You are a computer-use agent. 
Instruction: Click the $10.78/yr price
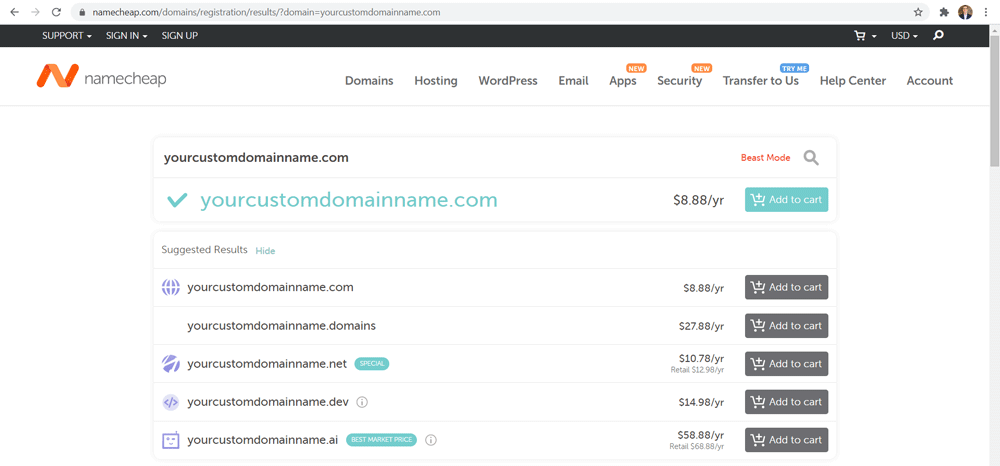click(702, 359)
